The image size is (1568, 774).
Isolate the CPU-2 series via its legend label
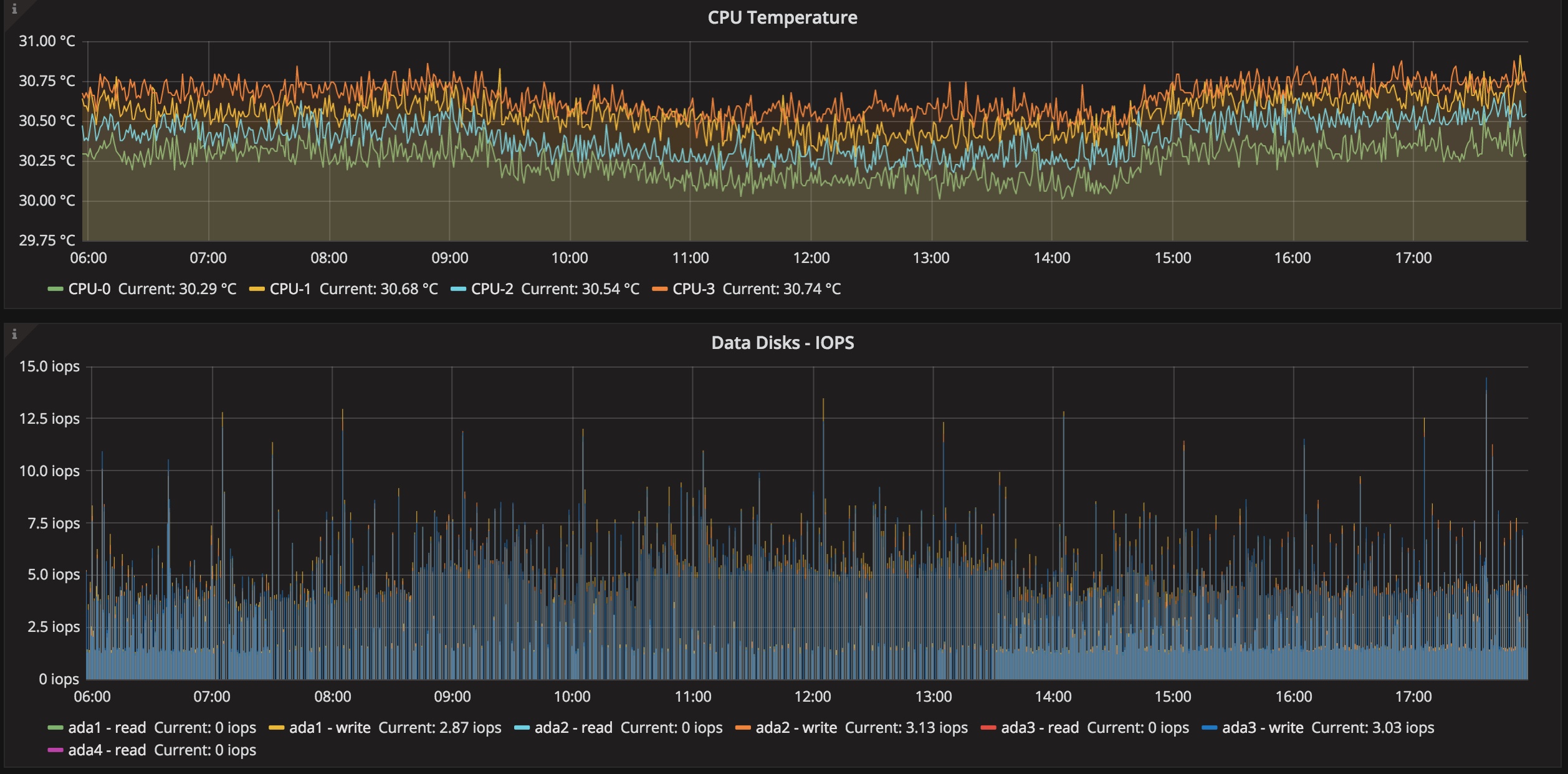[492, 289]
